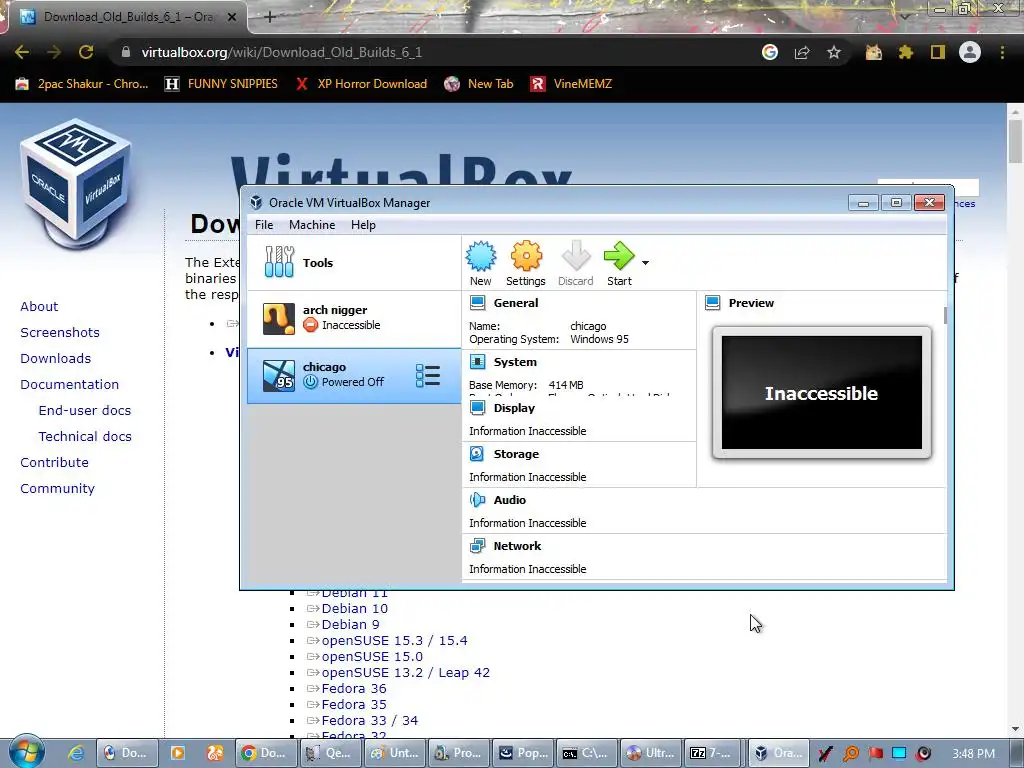Open the Documentation link

[x=70, y=385]
